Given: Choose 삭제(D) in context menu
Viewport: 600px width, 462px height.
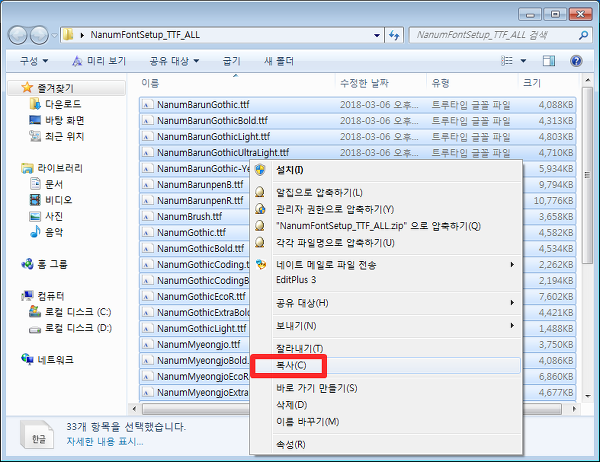Looking at the screenshot, I should click(x=386, y=405).
